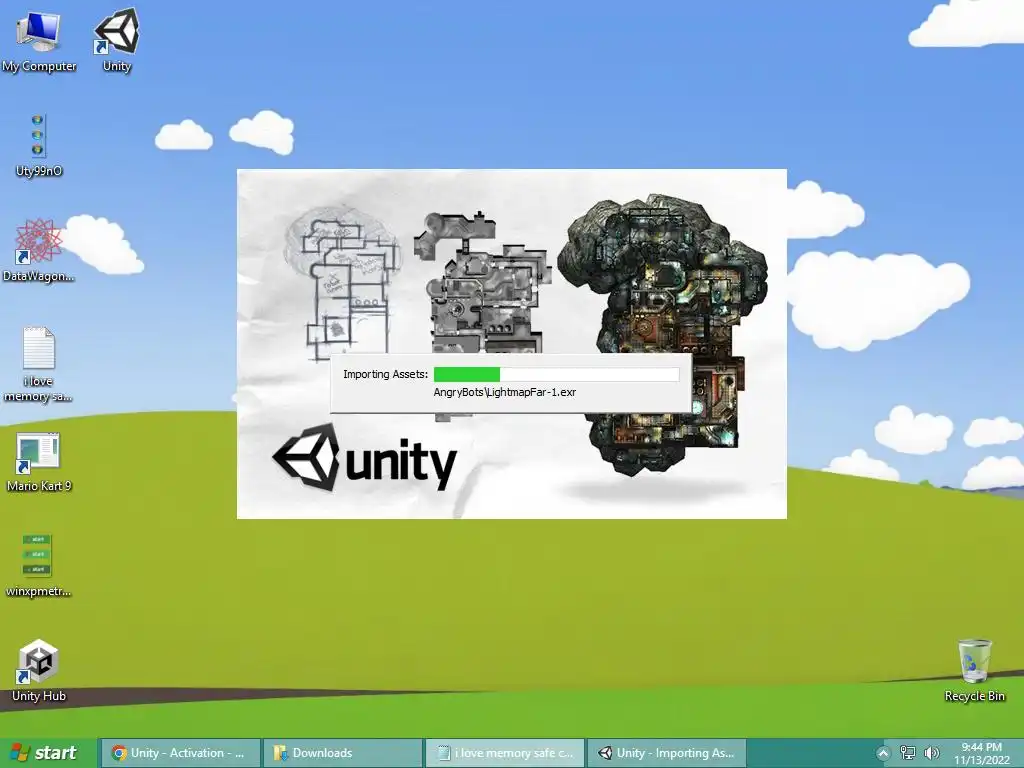Switch to Downloads folder taskbar item

pyautogui.click(x=342, y=753)
